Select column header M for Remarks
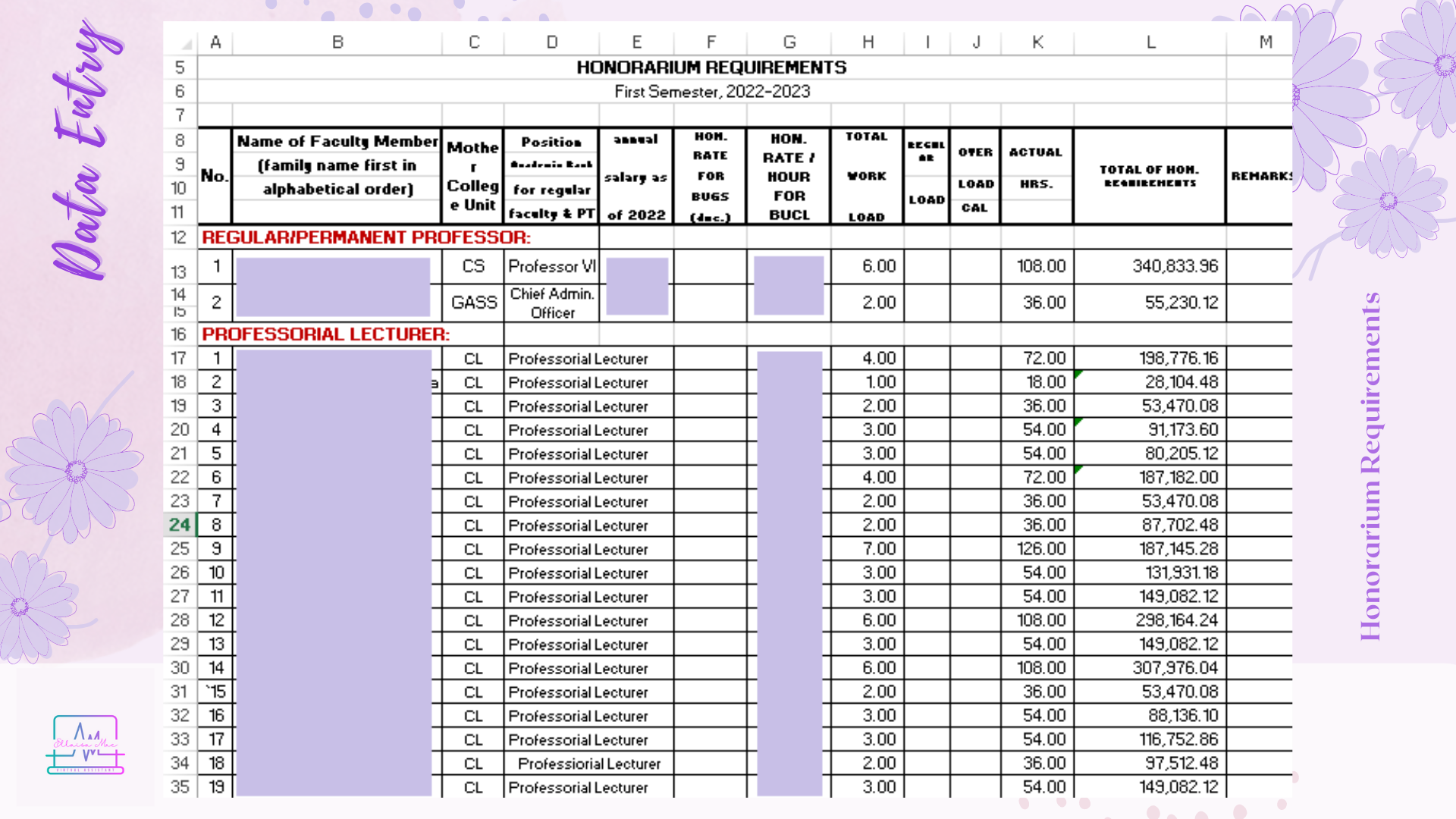This screenshot has width=1456, height=819. click(x=1265, y=42)
